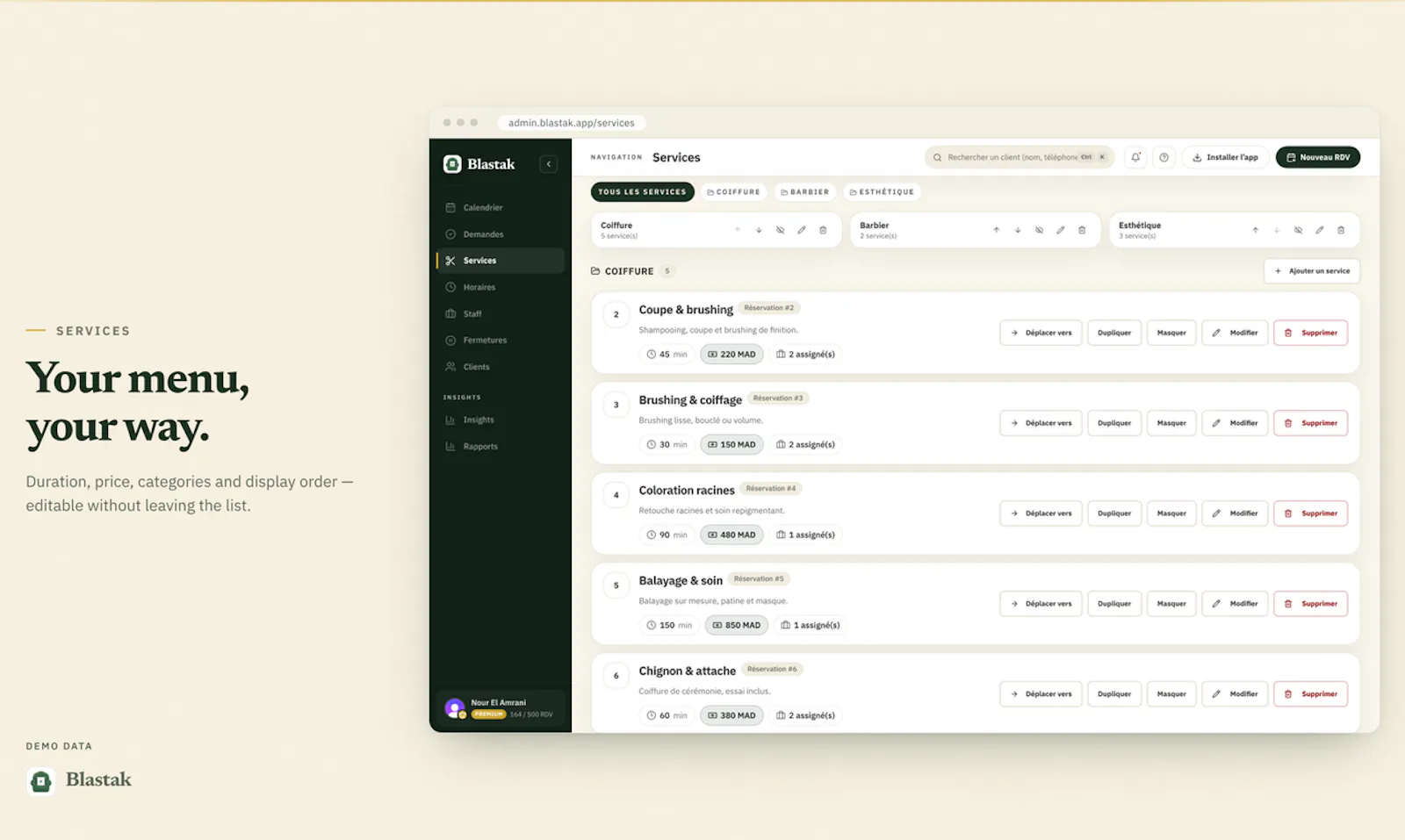Click the scissors Services icon in sidebar
Viewport: 1405px width, 840px height.
(450, 261)
